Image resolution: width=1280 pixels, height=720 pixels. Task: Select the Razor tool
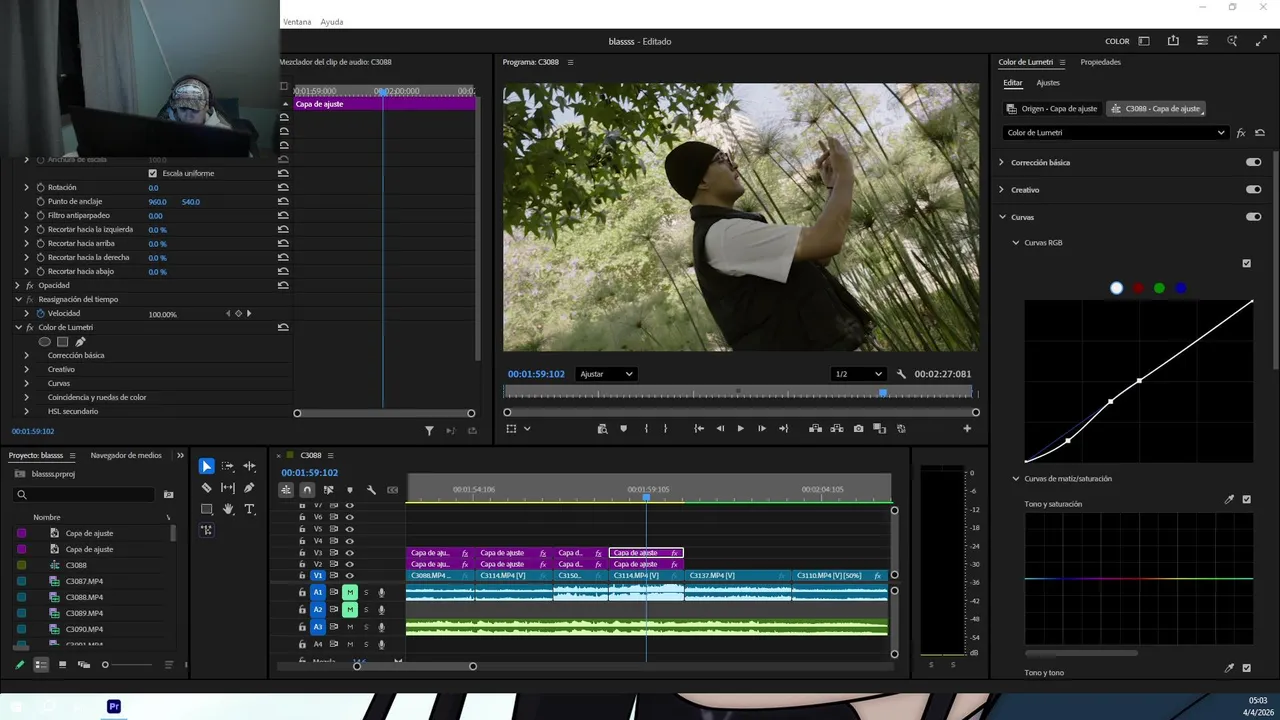[206, 488]
